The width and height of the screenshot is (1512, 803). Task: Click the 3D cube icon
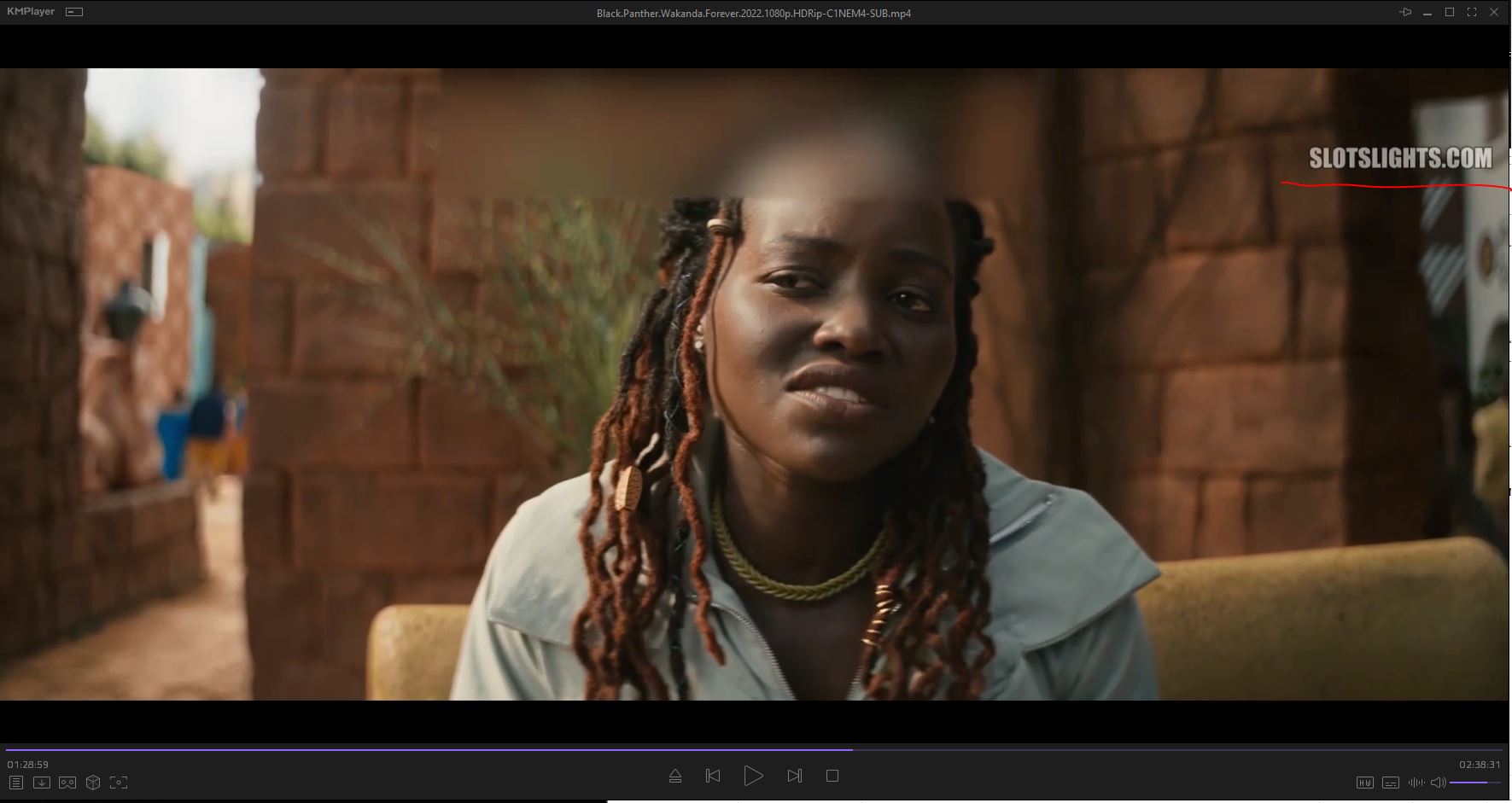pyautogui.click(x=93, y=783)
